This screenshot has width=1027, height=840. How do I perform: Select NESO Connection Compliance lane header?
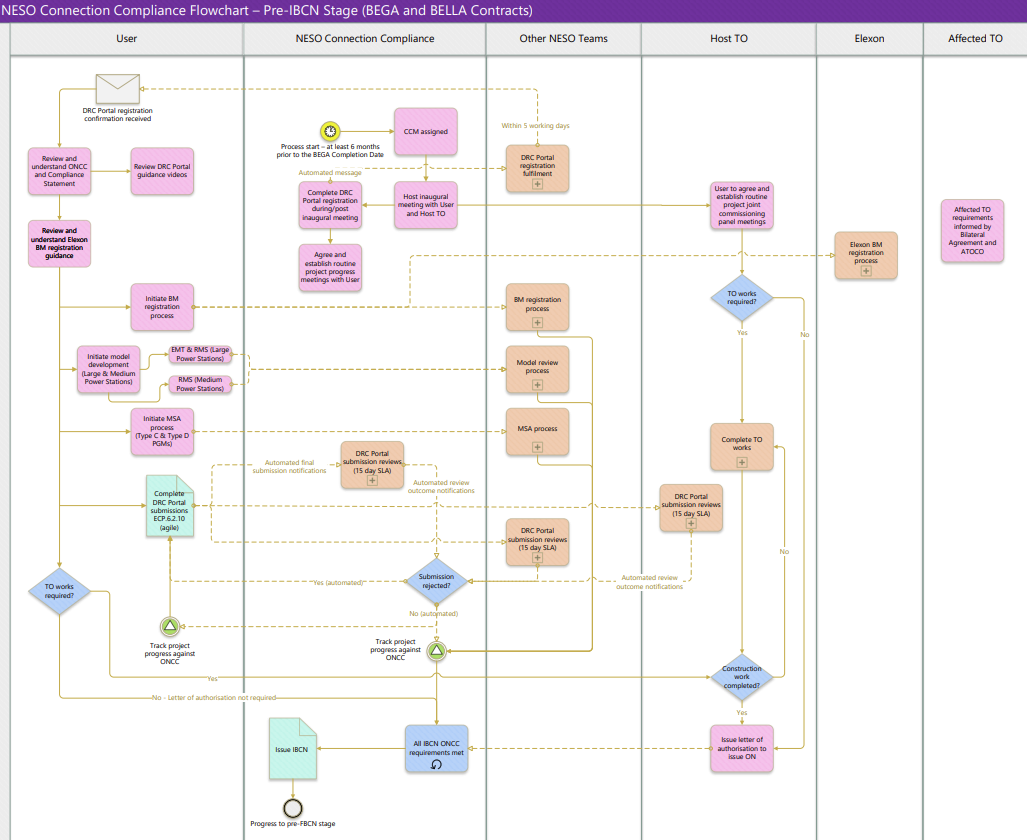pyautogui.click(x=365, y=39)
